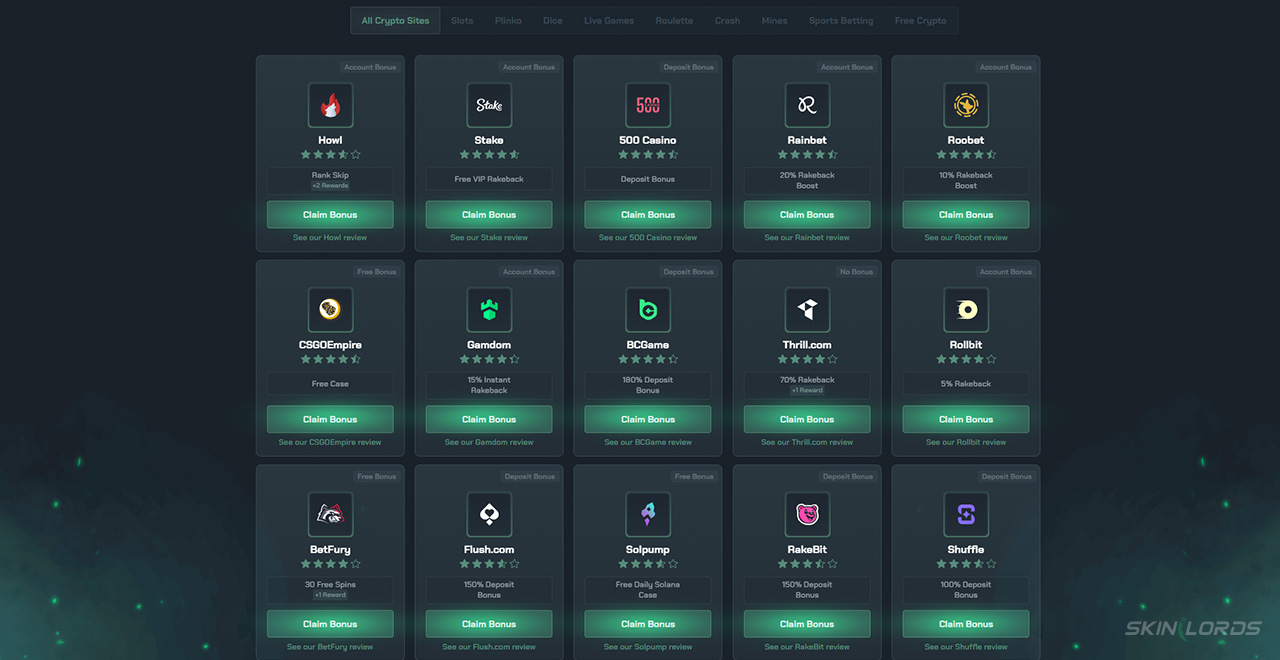
Task: Claim the Shuffle bonus
Action: click(966, 624)
